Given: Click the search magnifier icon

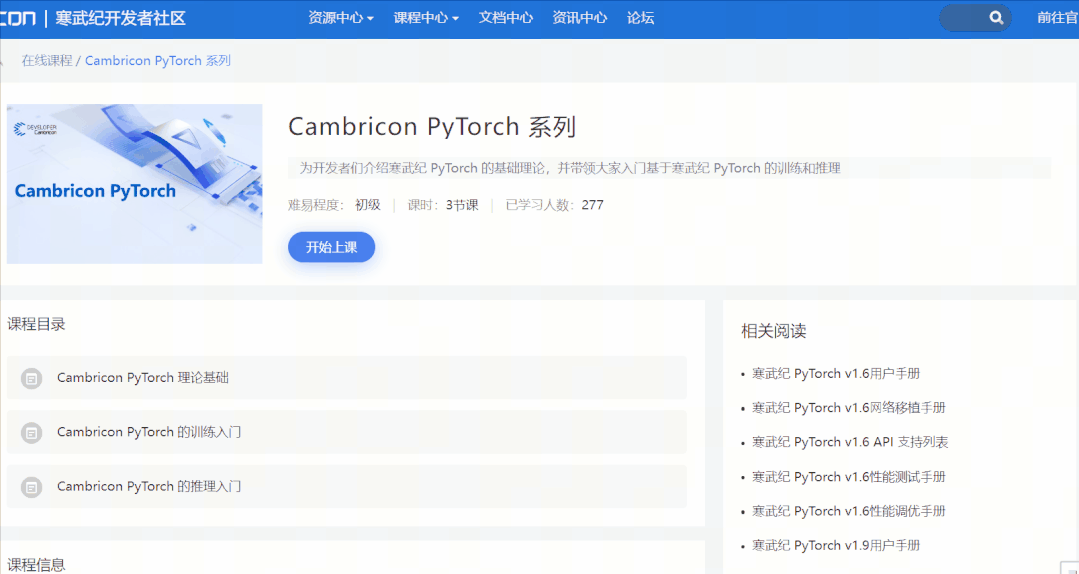Looking at the screenshot, I should pos(996,18).
